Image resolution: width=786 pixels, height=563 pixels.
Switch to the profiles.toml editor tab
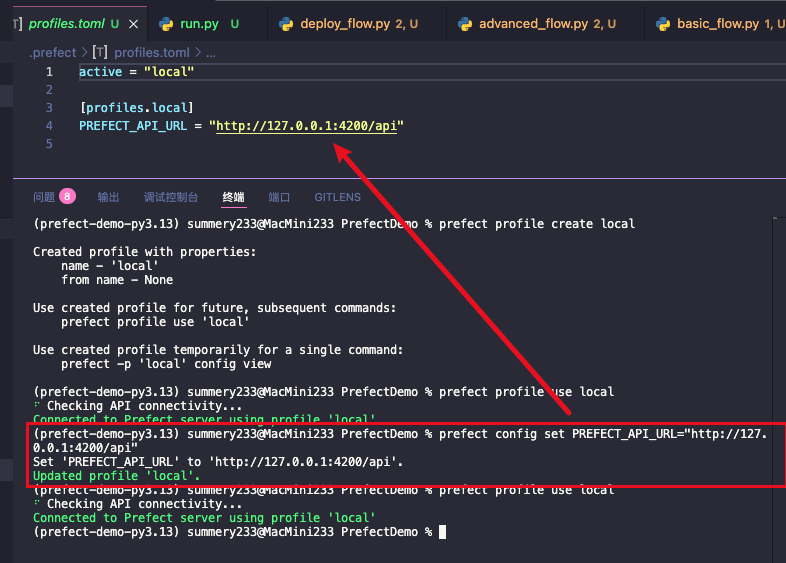tap(67, 23)
